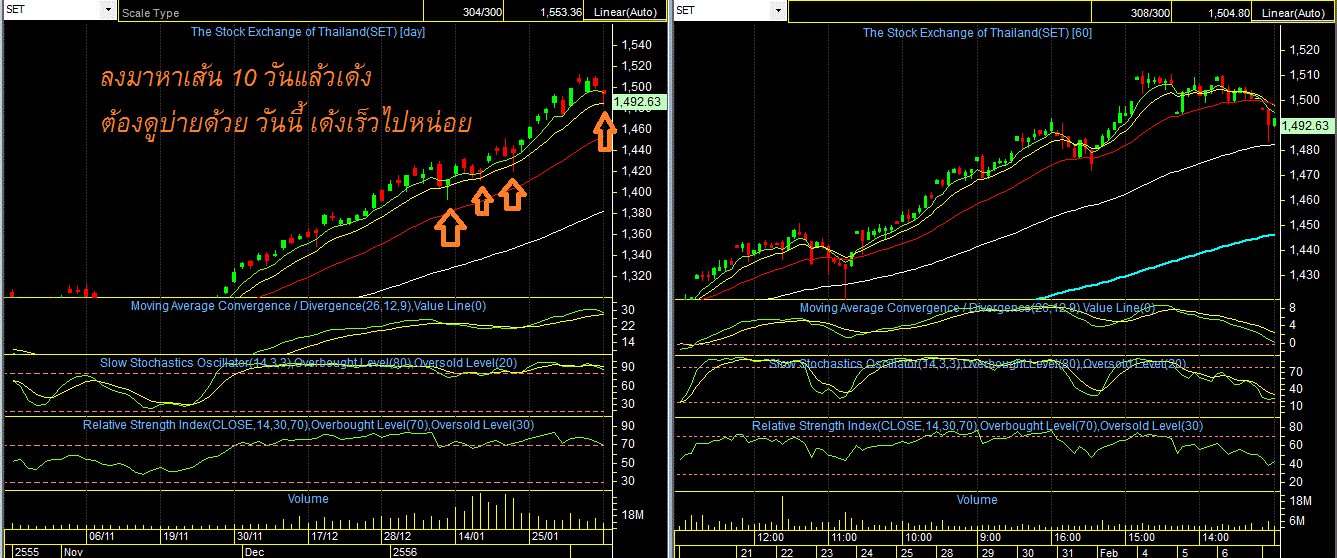Open the SET symbol dropdown arrow on daily chart
The image size is (1337, 558).
click(107, 9)
